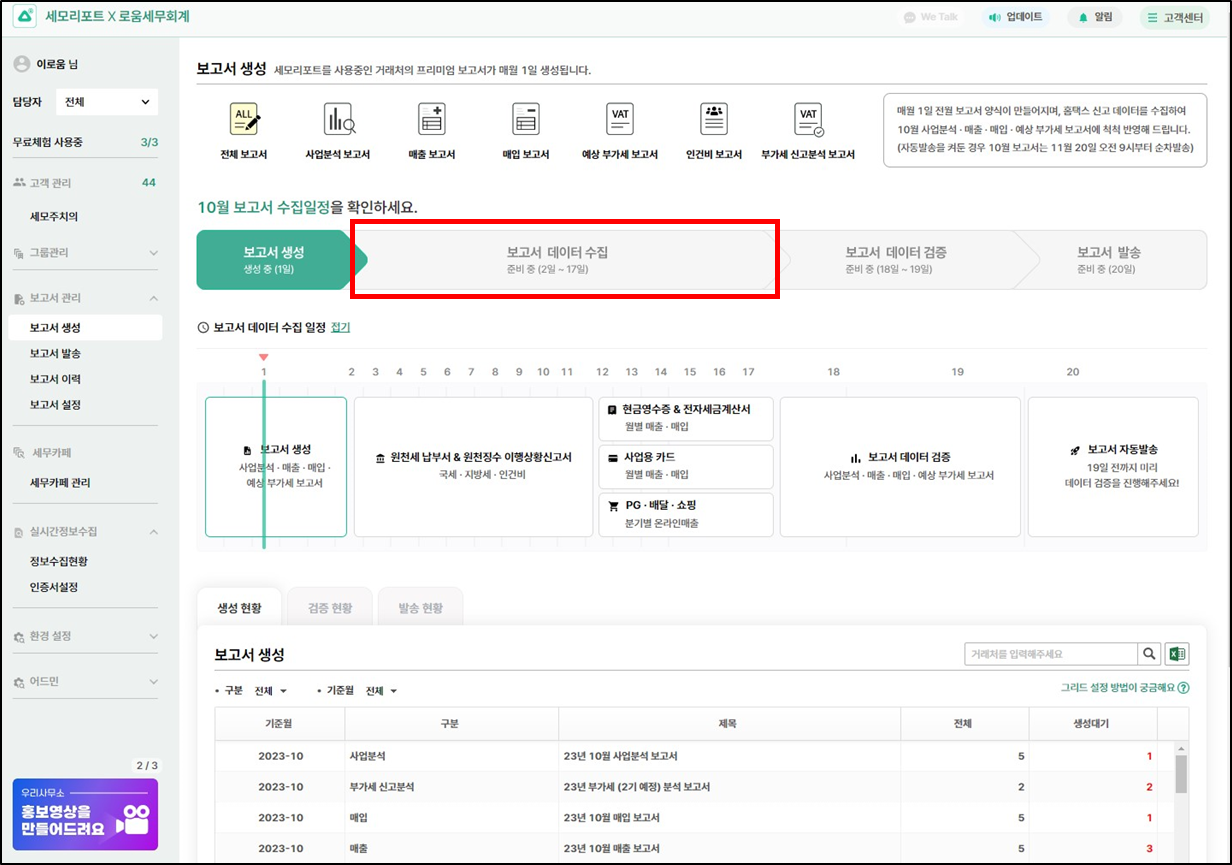Viewport: 1232px width, 865px height.
Task: Open the 부가세 신고분석 보고서 icon
Action: tap(808, 120)
